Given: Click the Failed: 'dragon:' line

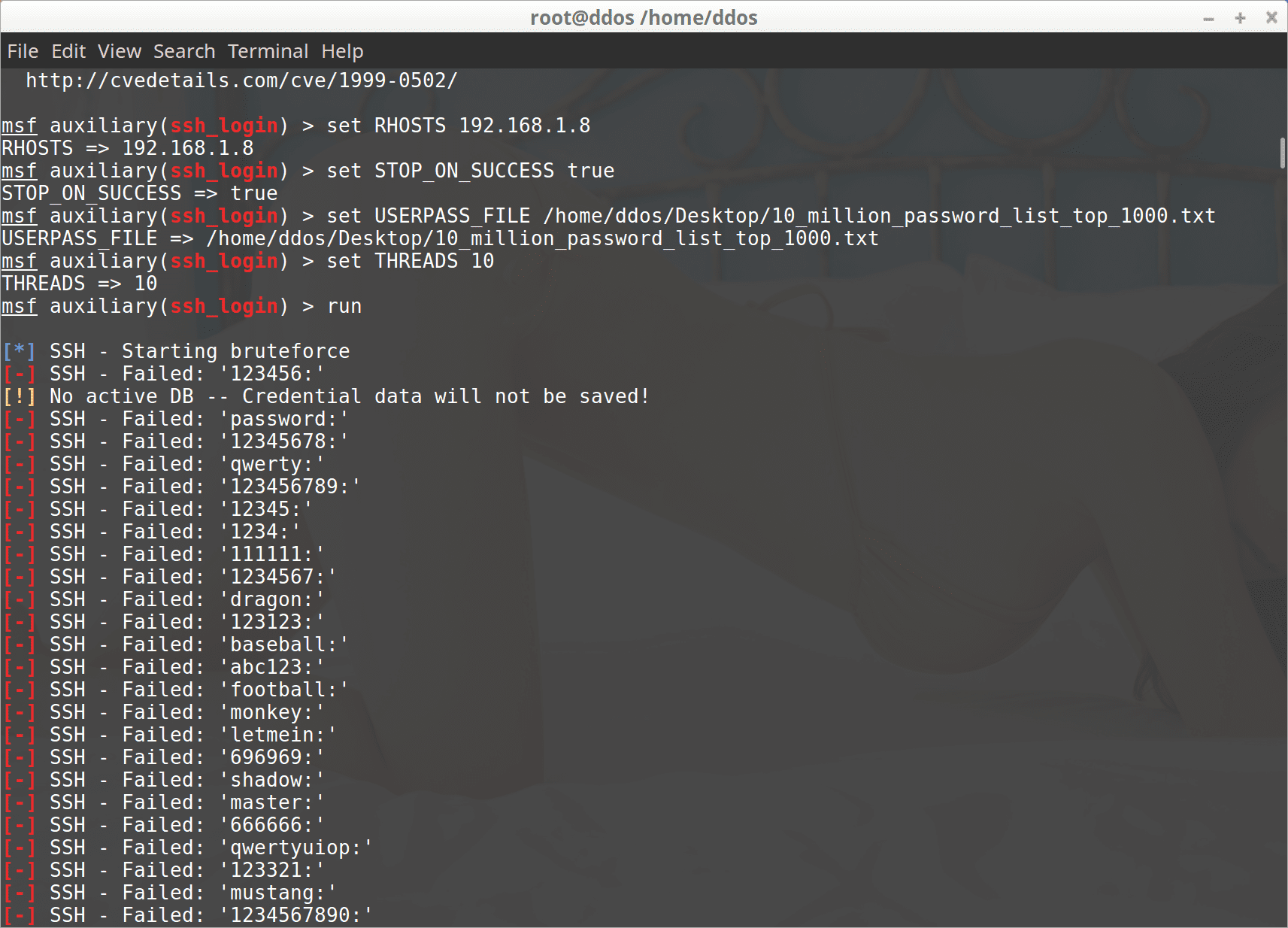Looking at the screenshot, I should tap(164, 599).
